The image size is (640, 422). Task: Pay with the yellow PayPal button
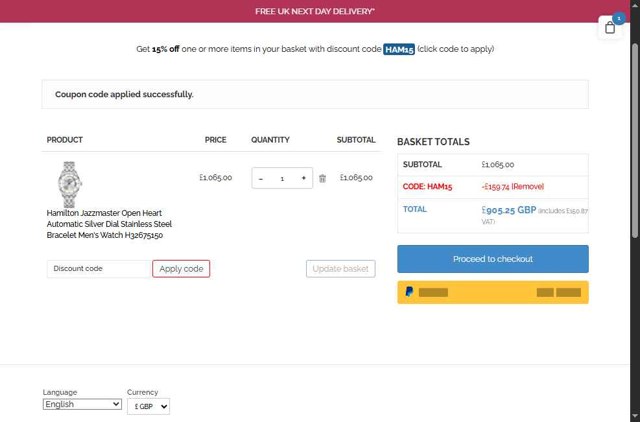pos(493,292)
